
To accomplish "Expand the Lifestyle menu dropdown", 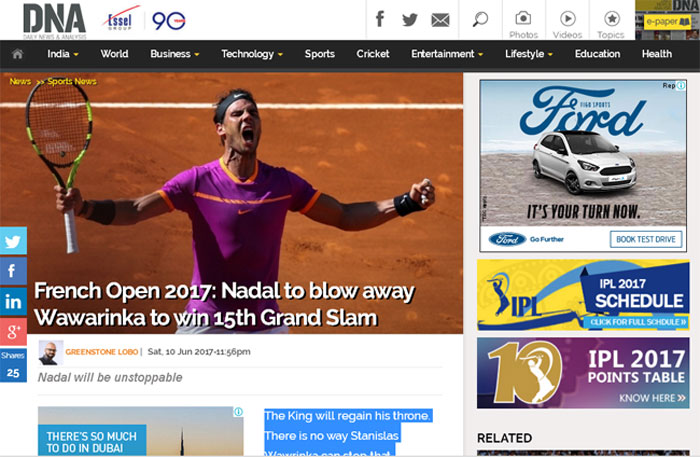I will click(x=529, y=54).
